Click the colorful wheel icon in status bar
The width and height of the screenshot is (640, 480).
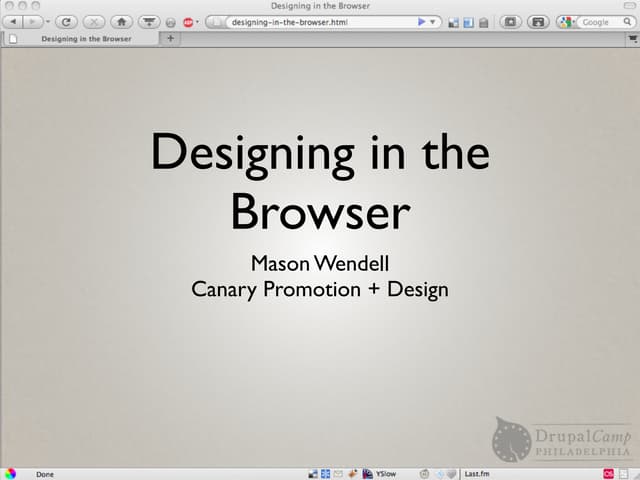(x=9, y=473)
